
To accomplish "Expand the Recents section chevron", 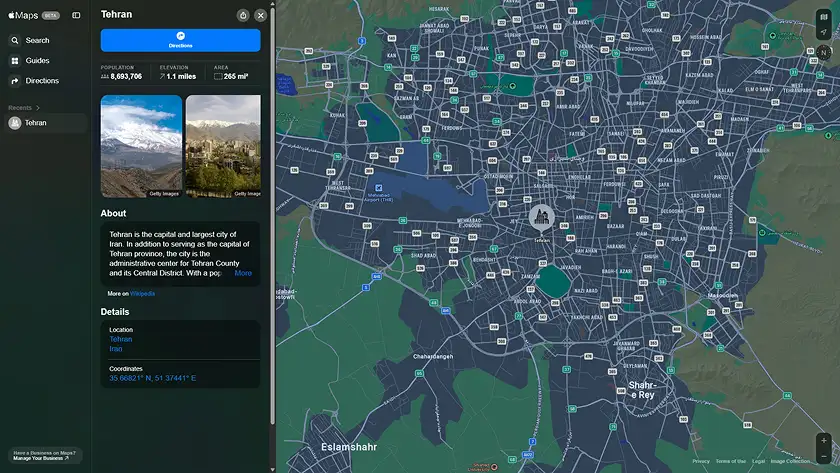I will (38, 108).
